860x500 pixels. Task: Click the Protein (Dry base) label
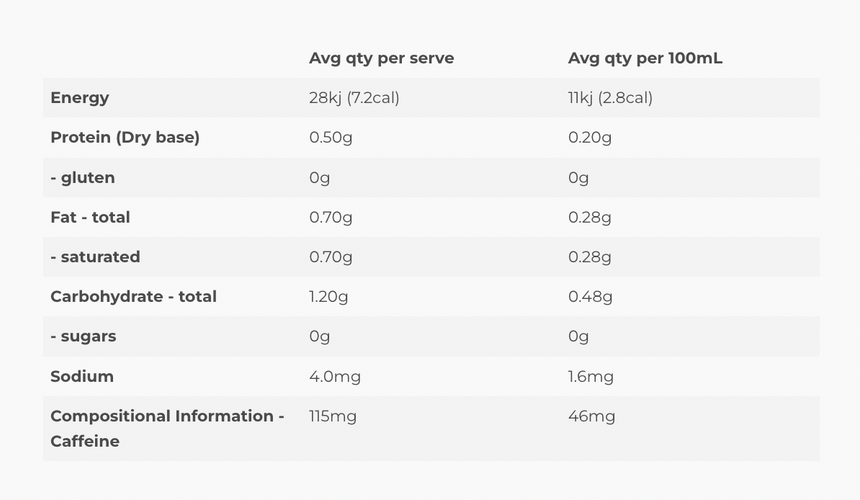click(x=125, y=138)
